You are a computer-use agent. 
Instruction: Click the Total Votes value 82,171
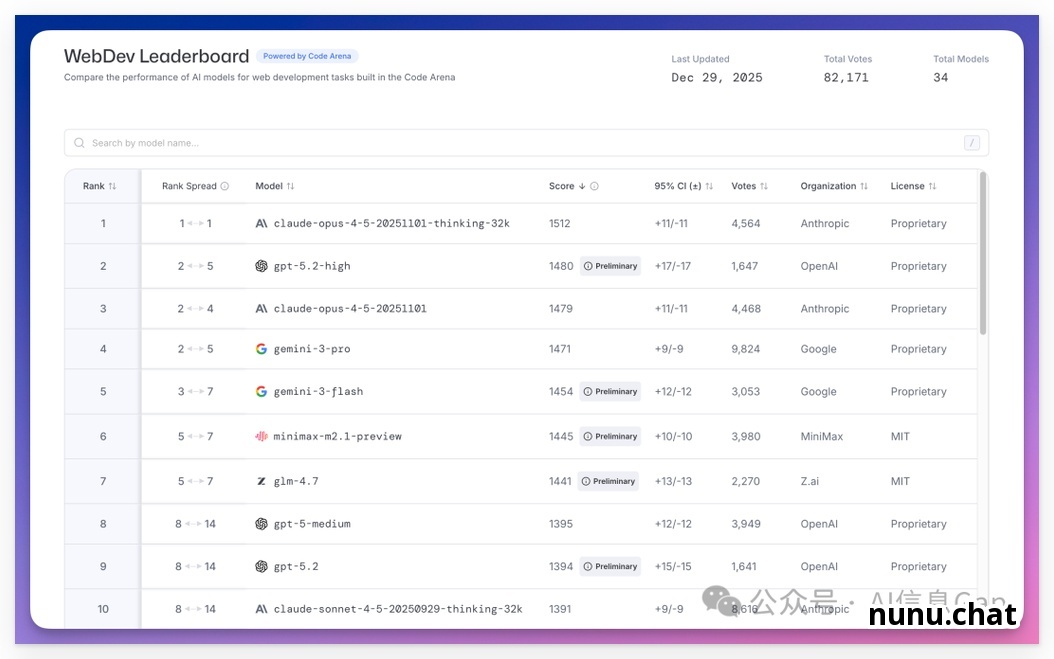tap(846, 78)
